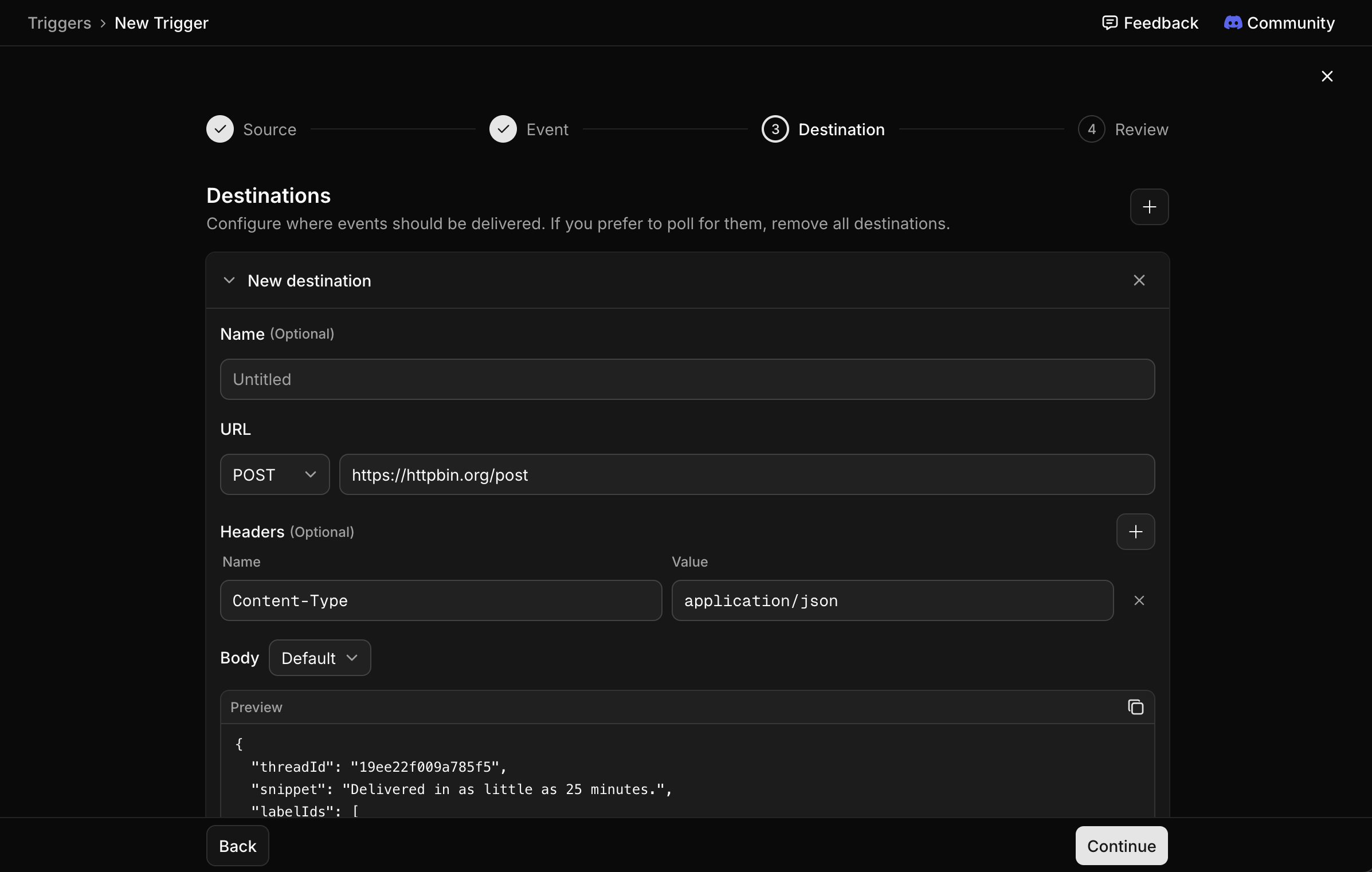This screenshot has height=872, width=1372.
Task: Focus the URL input with httpbin address
Action: [747, 474]
